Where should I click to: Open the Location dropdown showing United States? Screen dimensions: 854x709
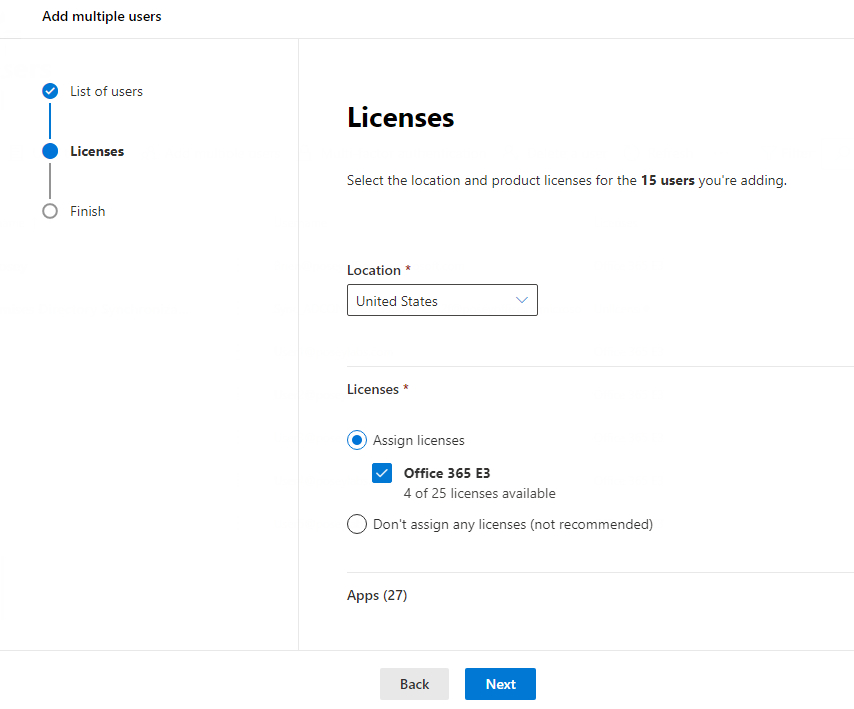(442, 300)
